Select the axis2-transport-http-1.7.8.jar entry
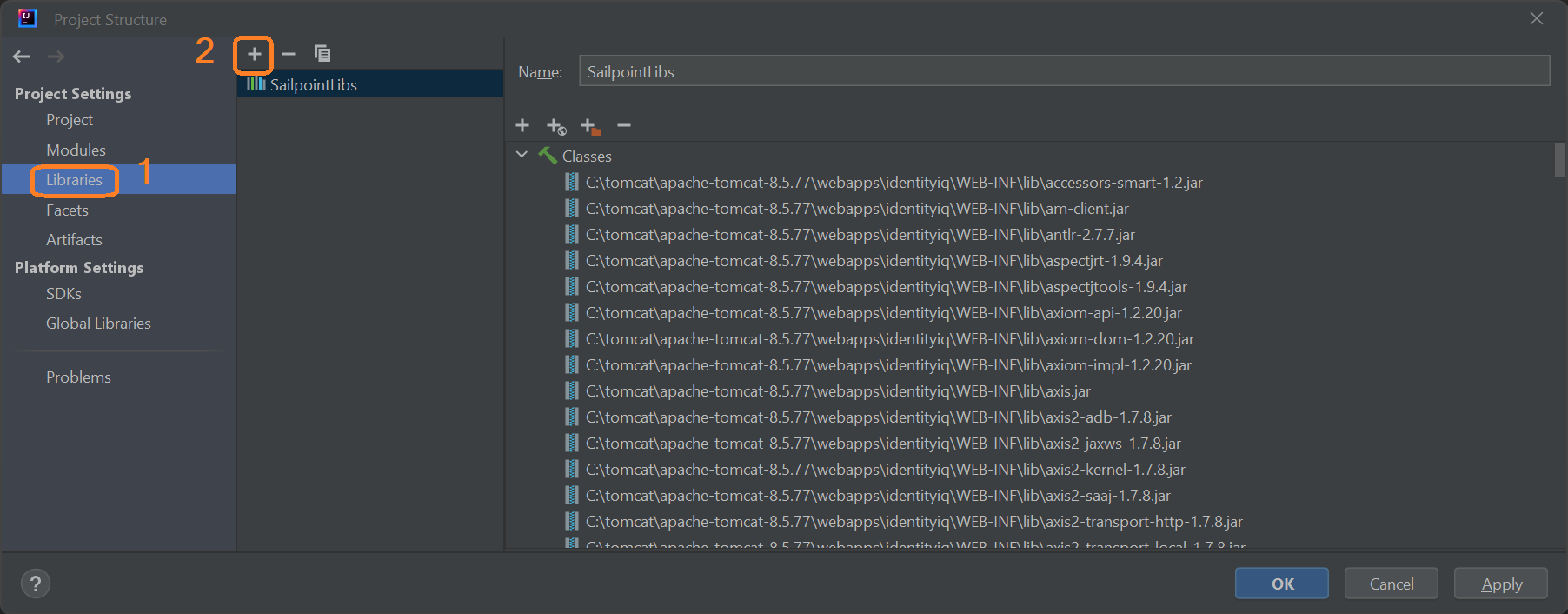 (x=914, y=522)
